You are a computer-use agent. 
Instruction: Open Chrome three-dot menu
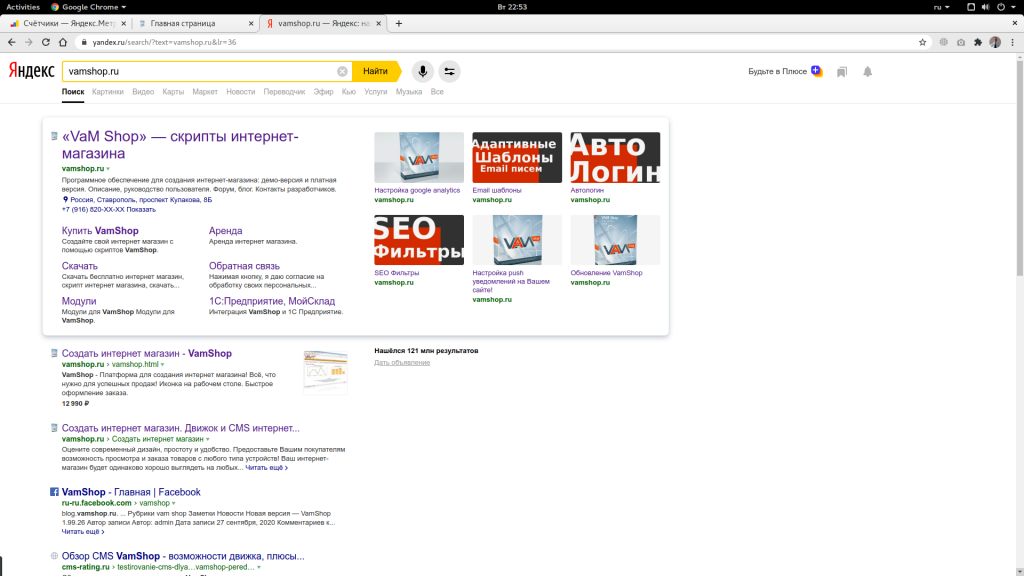[x=1012, y=42]
